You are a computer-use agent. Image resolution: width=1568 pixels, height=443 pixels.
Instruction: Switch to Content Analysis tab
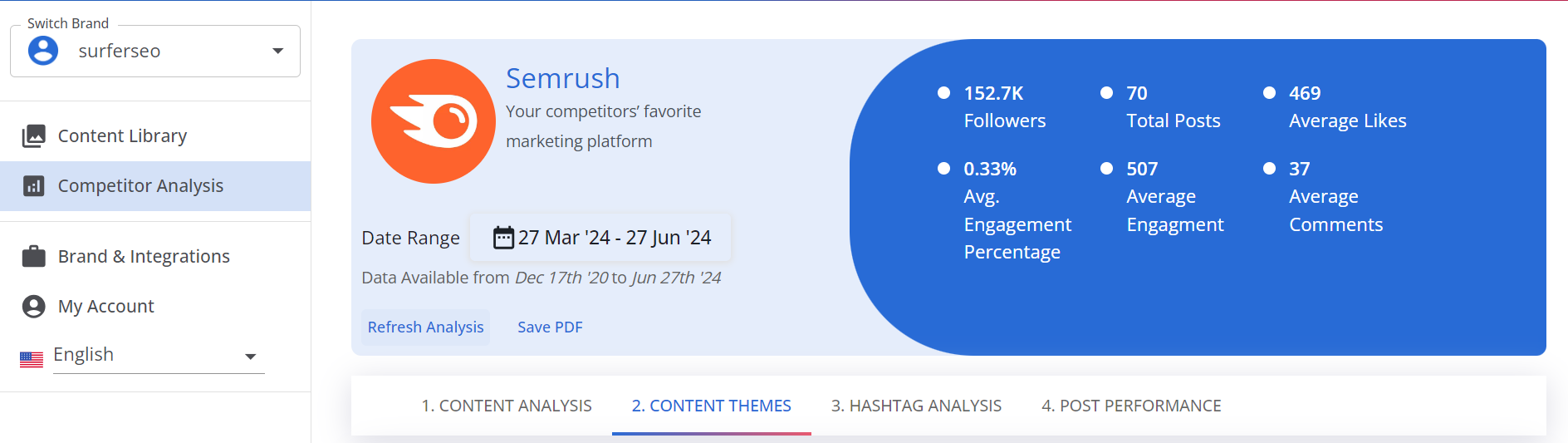click(507, 406)
